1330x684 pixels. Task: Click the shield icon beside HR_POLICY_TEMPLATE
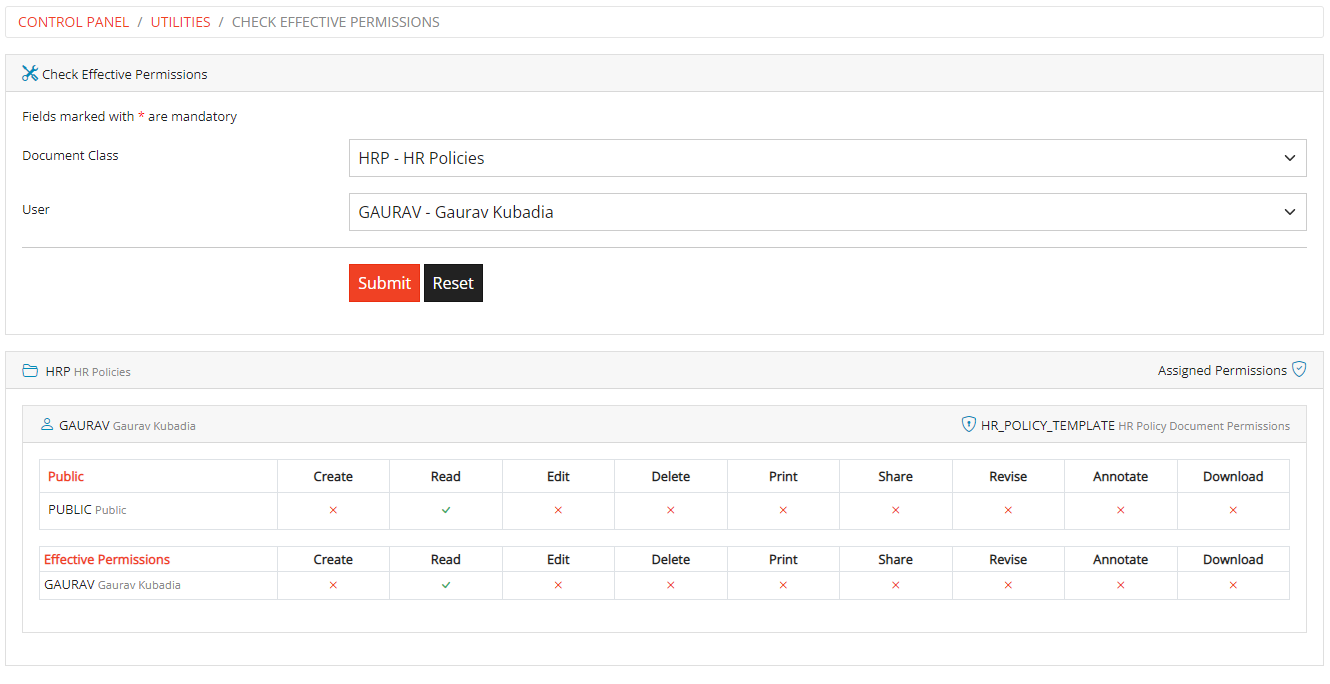(x=969, y=424)
